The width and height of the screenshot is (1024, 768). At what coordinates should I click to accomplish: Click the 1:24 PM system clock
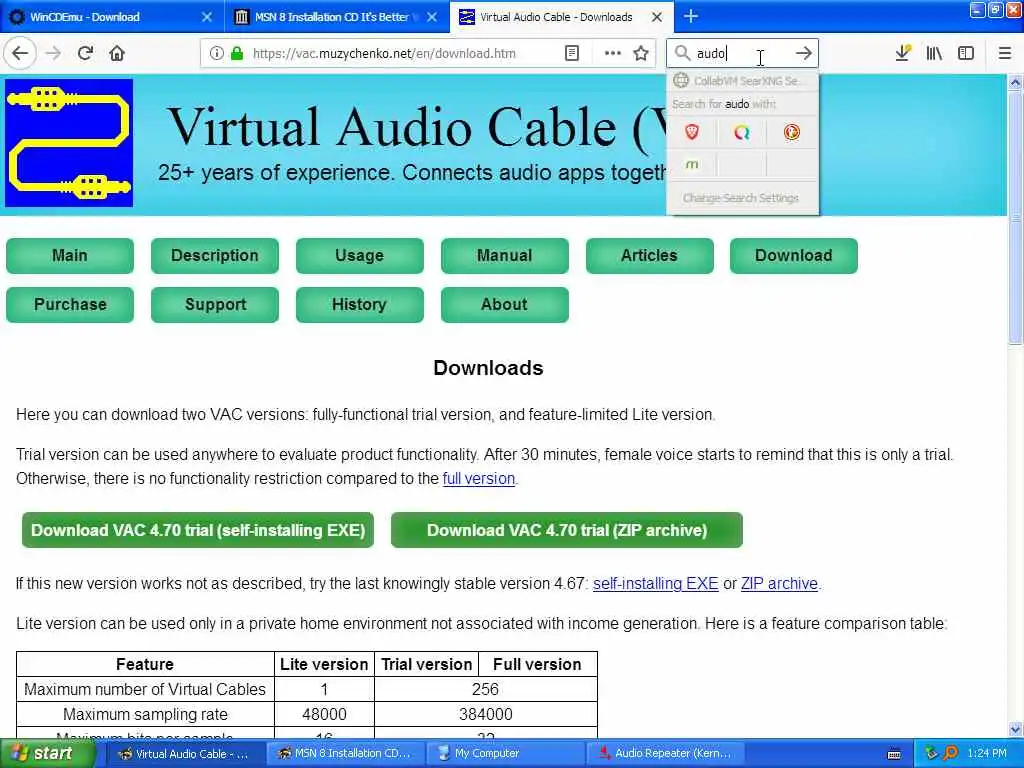pyautogui.click(x=987, y=754)
